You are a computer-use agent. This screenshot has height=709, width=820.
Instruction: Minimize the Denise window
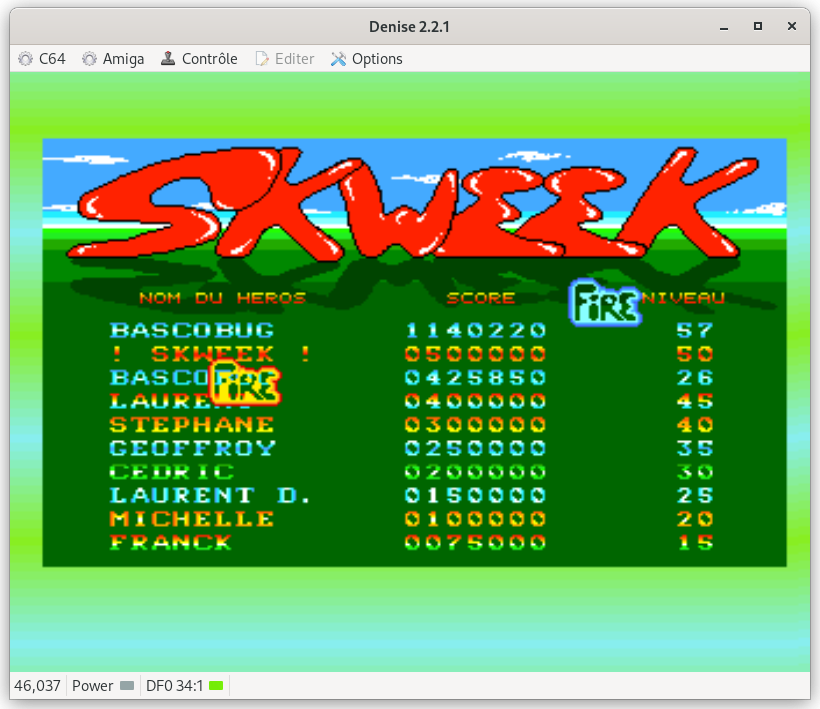tap(724, 26)
